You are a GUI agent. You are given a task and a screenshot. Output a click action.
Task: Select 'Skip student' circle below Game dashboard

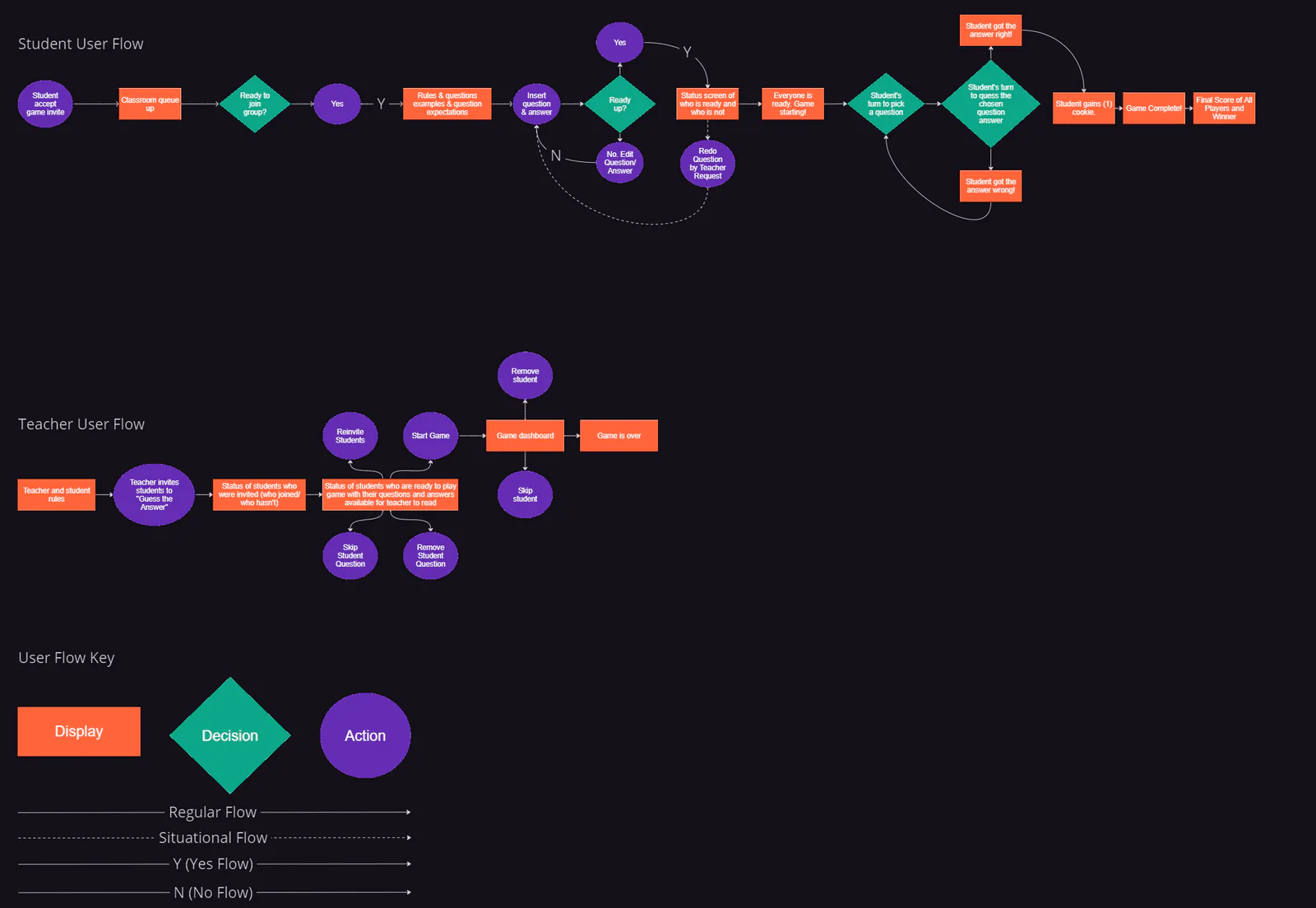tap(525, 494)
